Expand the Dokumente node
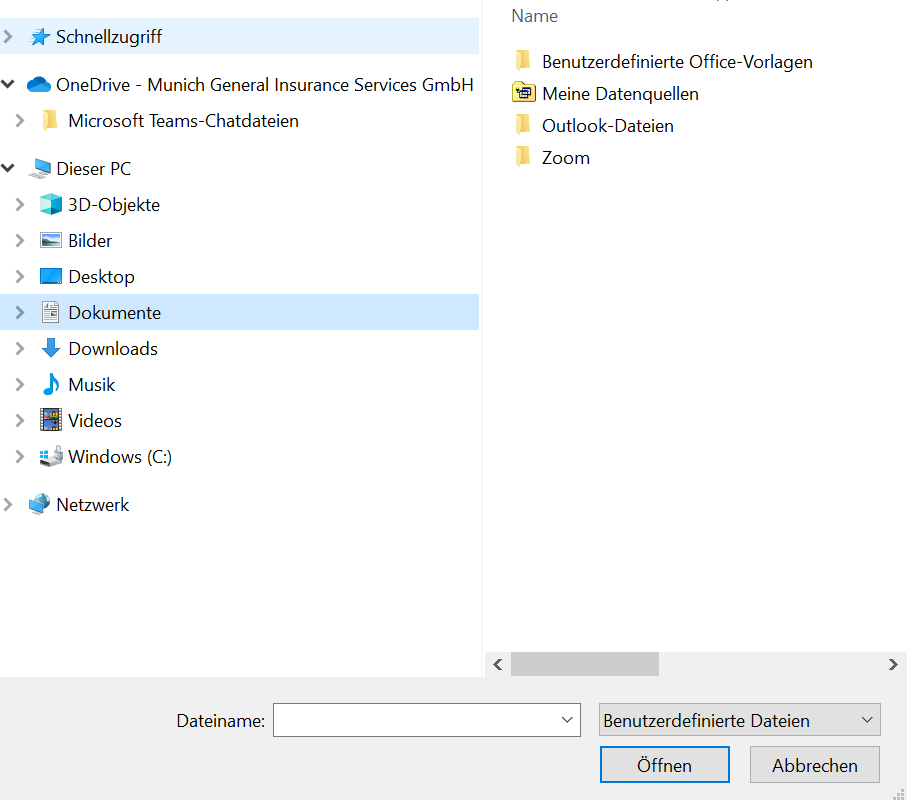 point(20,312)
